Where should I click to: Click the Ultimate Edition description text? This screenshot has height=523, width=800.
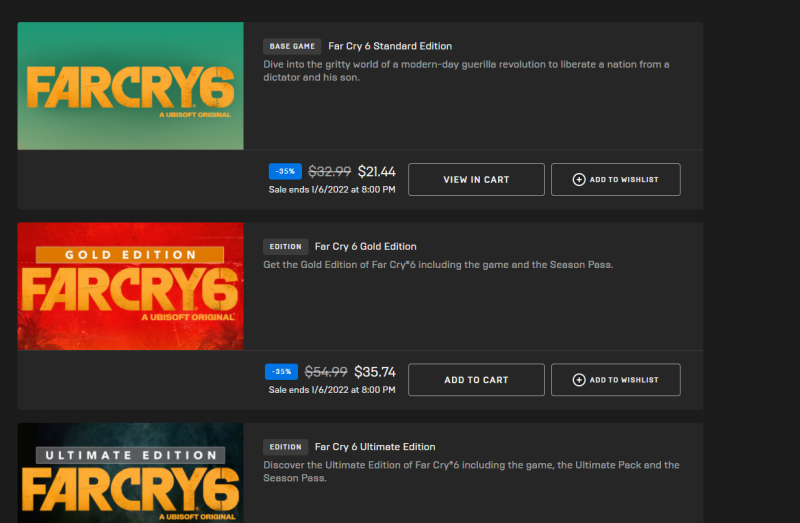(x=470, y=471)
